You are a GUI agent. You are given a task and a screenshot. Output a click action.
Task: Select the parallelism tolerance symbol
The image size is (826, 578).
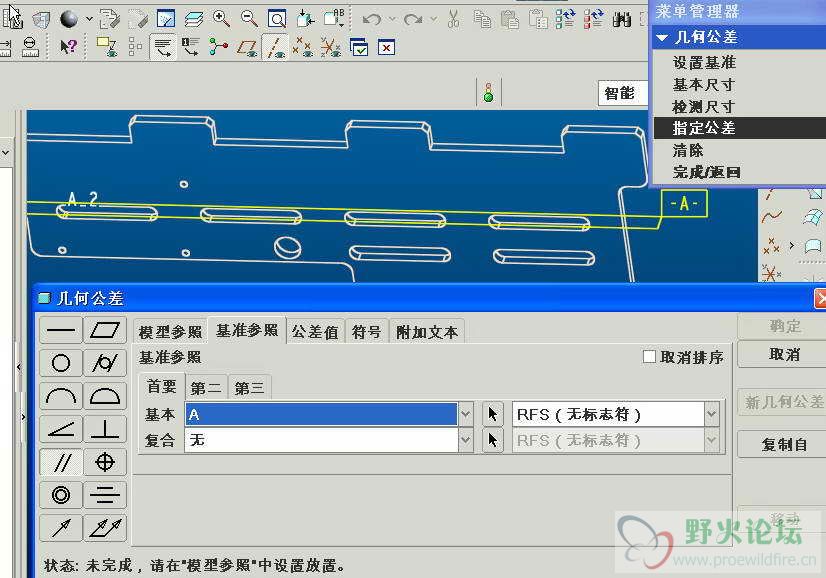pyautogui.click(x=61, y=462)
